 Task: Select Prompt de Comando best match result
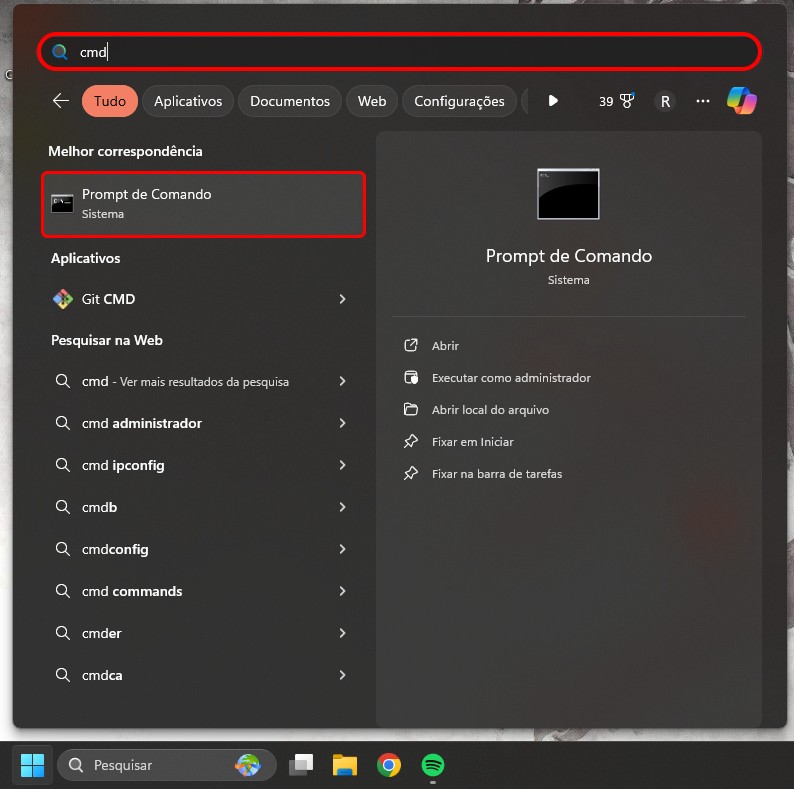[x=203, y=204]
